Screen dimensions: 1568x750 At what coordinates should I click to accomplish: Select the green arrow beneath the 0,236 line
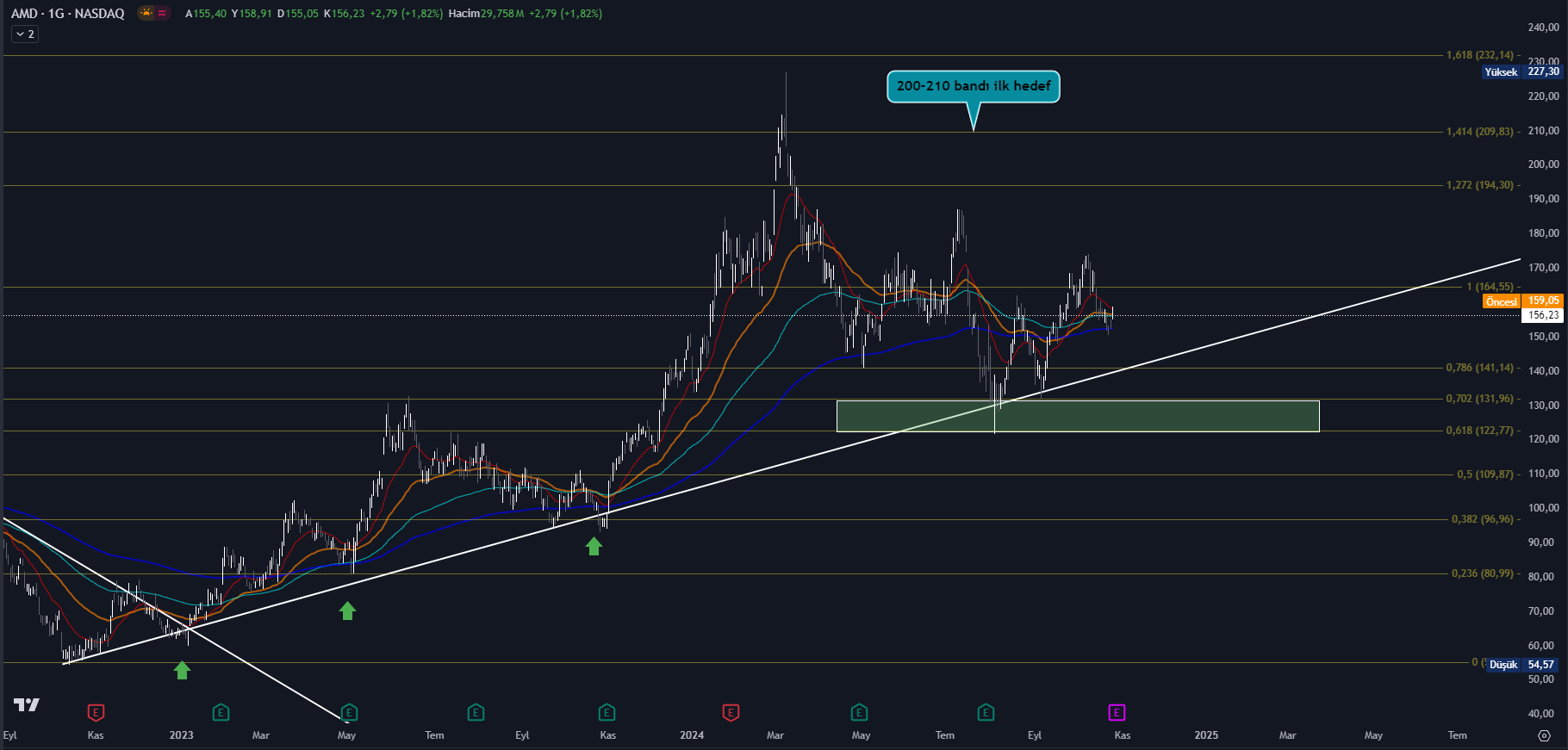[x=347, y=611]
